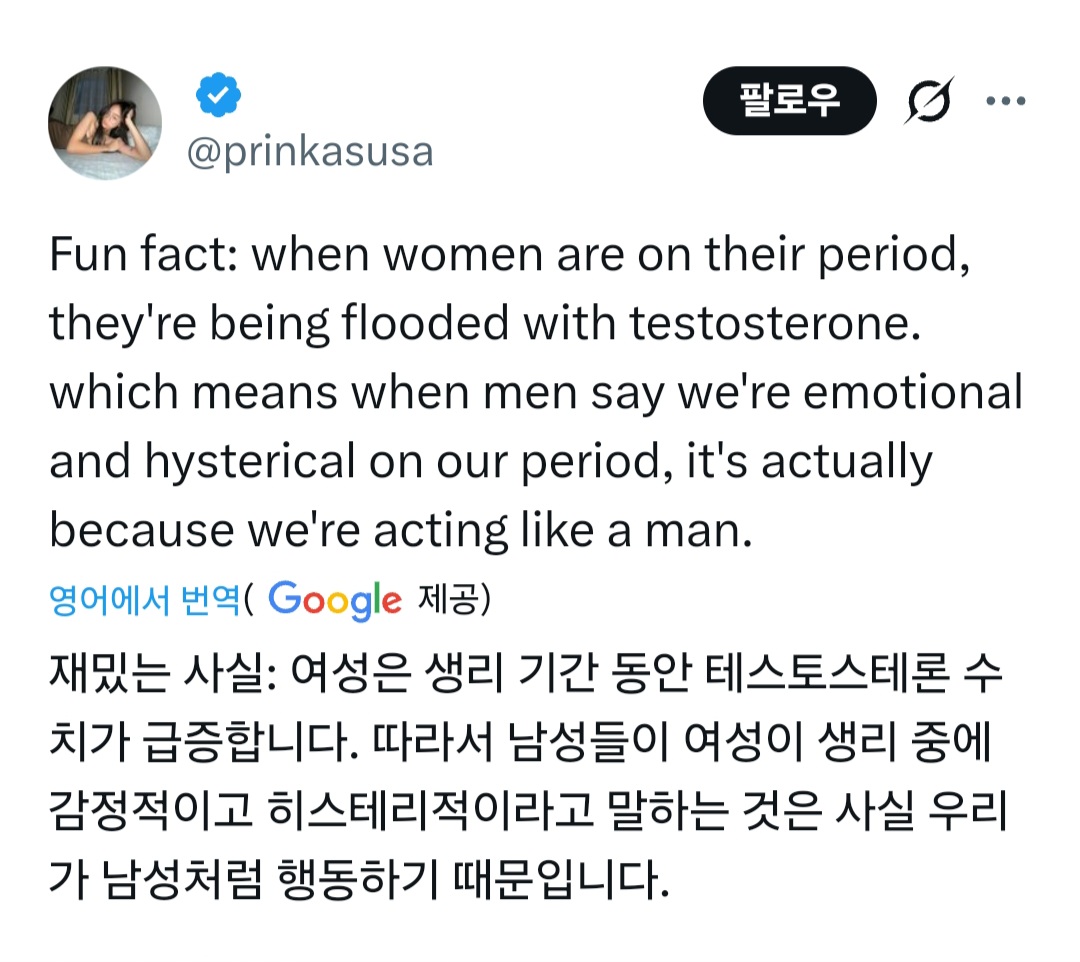Viewport: 1080px width, 962px height.
Task: Click the word "acting" in the last English line
Action: tap(439, 530)
